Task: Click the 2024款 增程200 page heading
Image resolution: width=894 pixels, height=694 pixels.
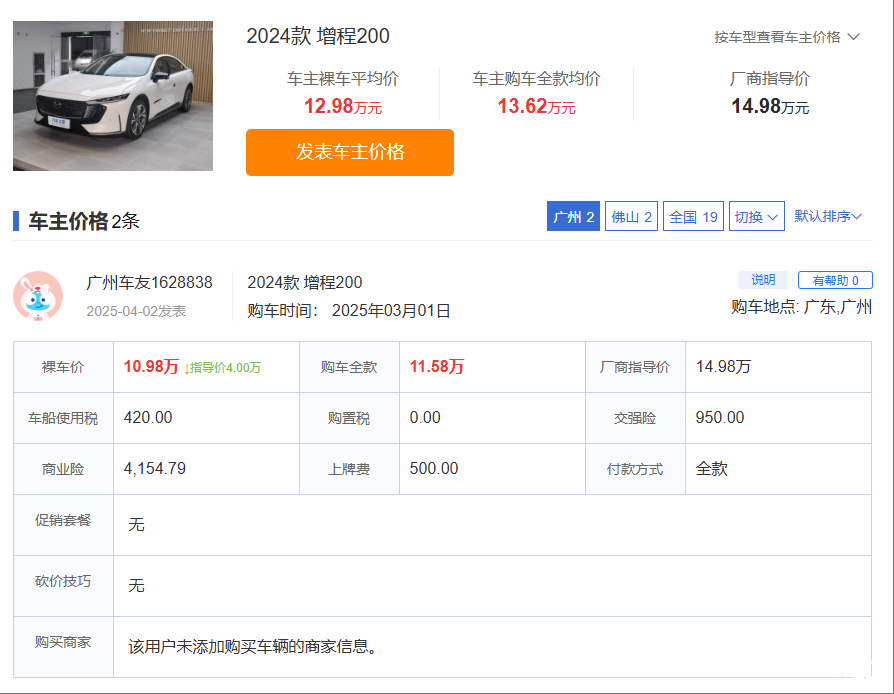Action: [x=318, y=36]
